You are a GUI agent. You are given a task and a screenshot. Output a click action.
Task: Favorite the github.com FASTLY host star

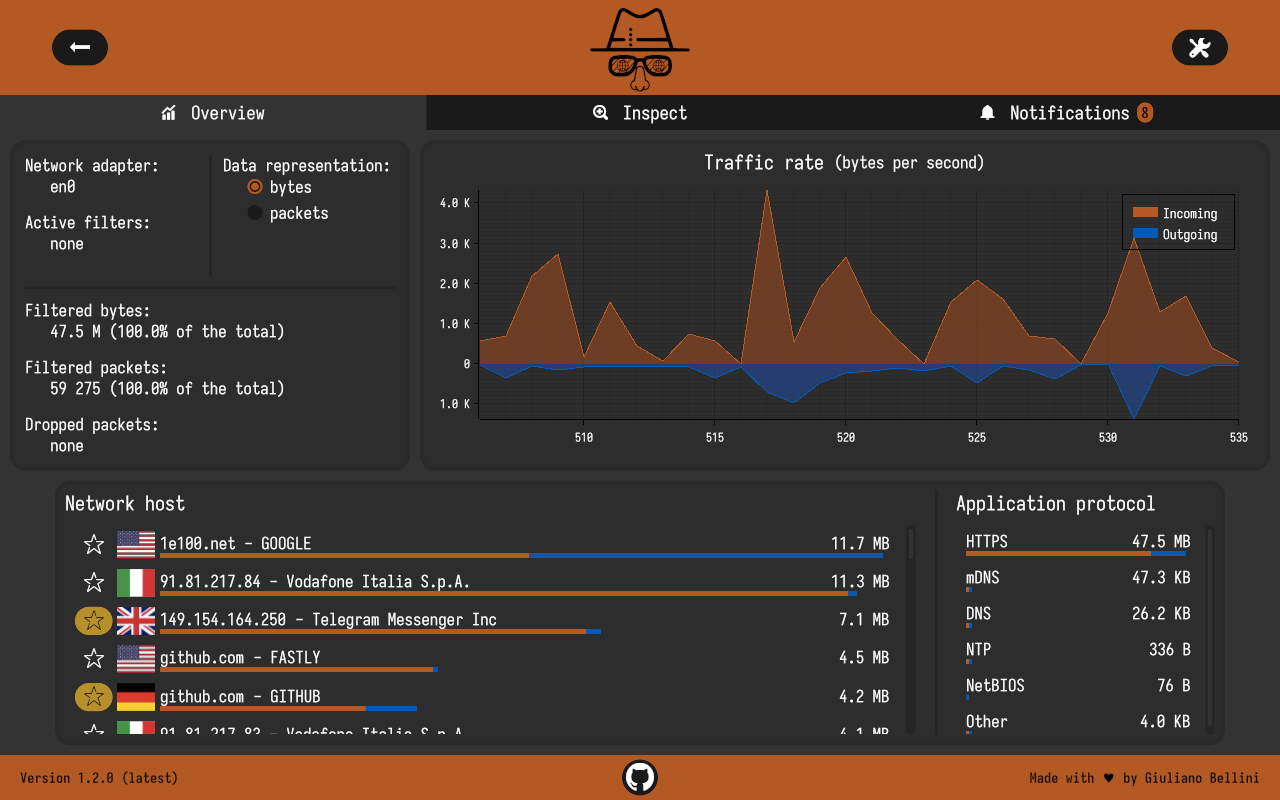(94, 658)
